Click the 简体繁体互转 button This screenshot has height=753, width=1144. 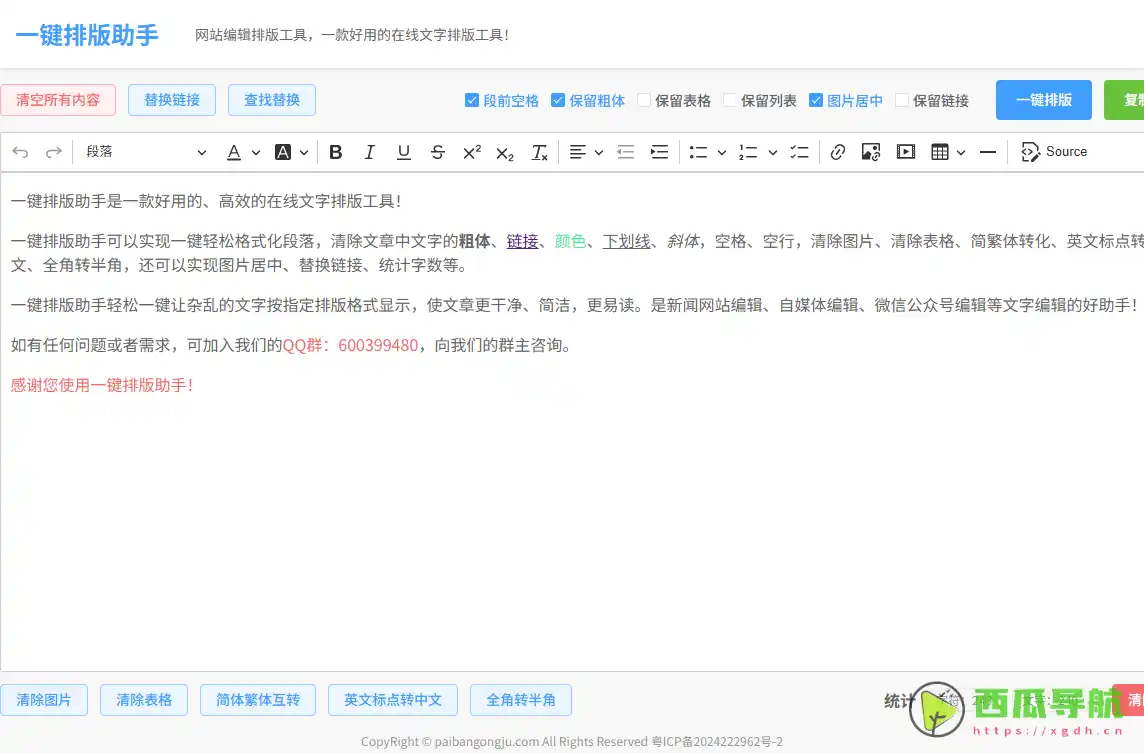(258, 700)
